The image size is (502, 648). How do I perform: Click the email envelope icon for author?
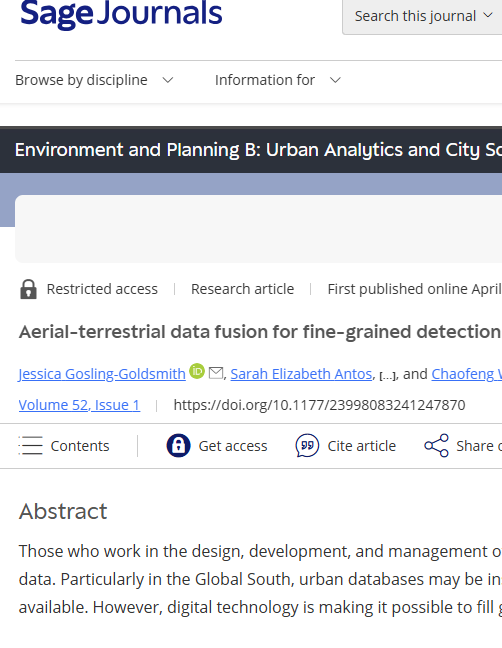[216, 373]
